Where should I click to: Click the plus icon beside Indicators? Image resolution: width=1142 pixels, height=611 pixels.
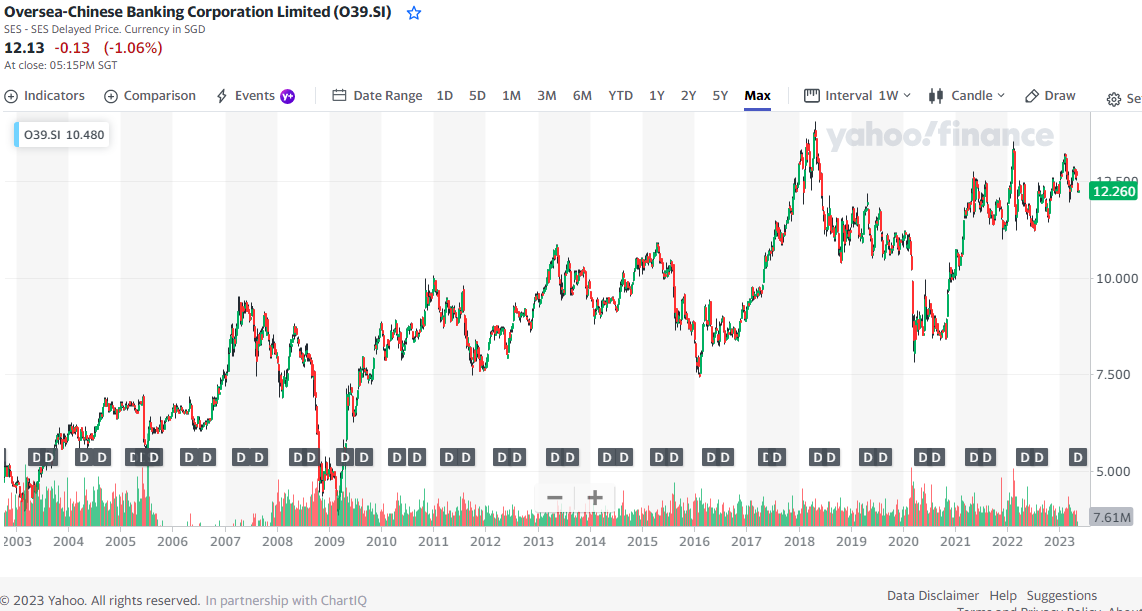11,96
